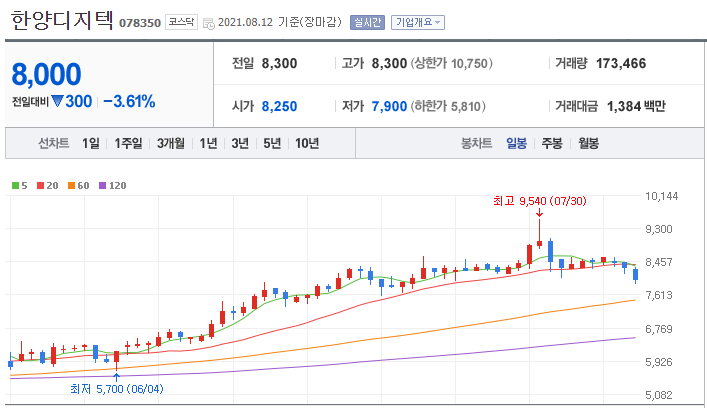Click the green 5-day moving average swatch
This screenshot has height=408, width=707.
[x=15, y=185]
